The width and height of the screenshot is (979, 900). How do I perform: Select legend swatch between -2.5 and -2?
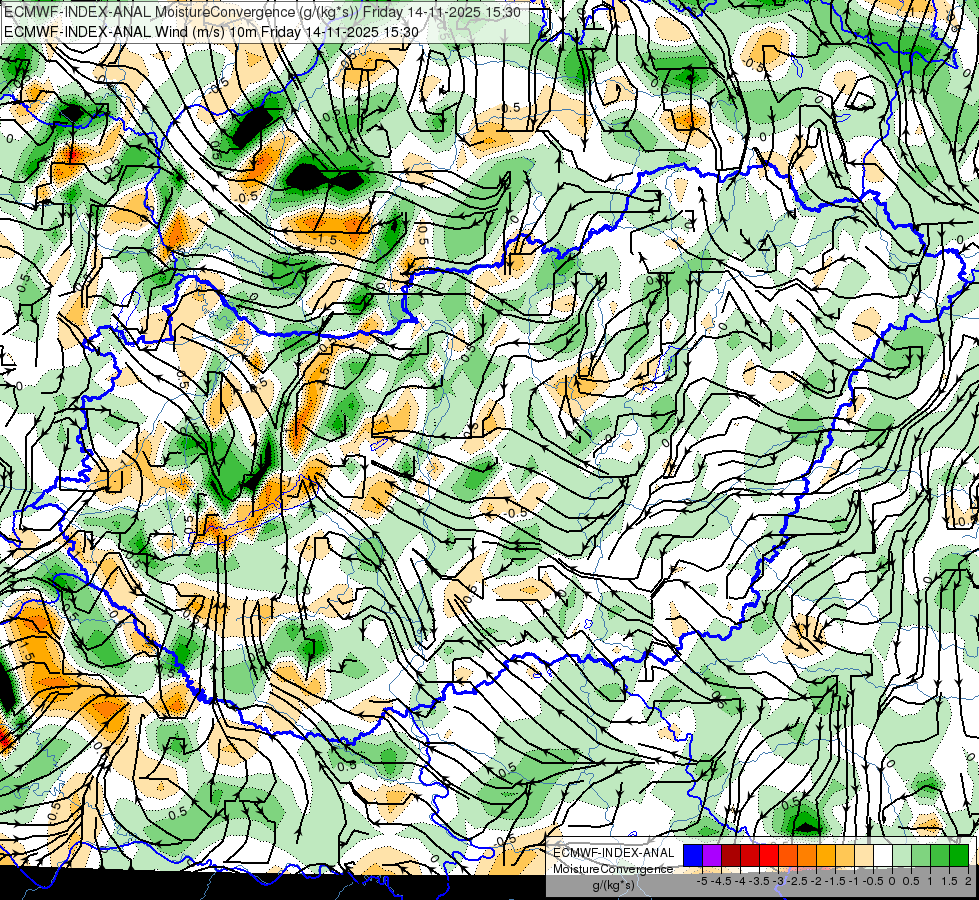click(807, 855)
